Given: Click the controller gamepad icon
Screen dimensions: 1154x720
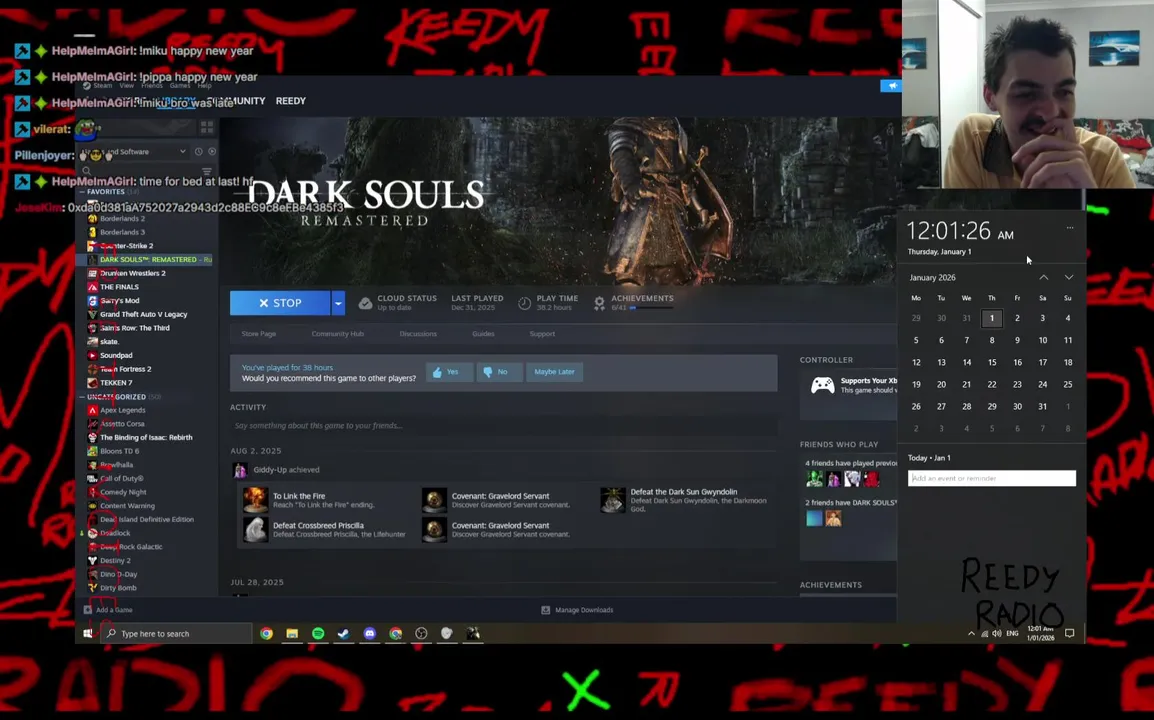Looking at the screenshot, I should 822,385.
